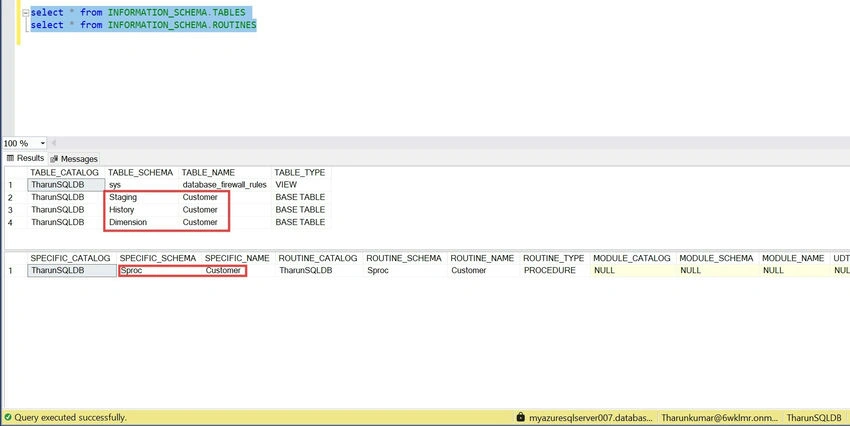
Task: Switch to the Messages tab
Action: tap(74, 159)
